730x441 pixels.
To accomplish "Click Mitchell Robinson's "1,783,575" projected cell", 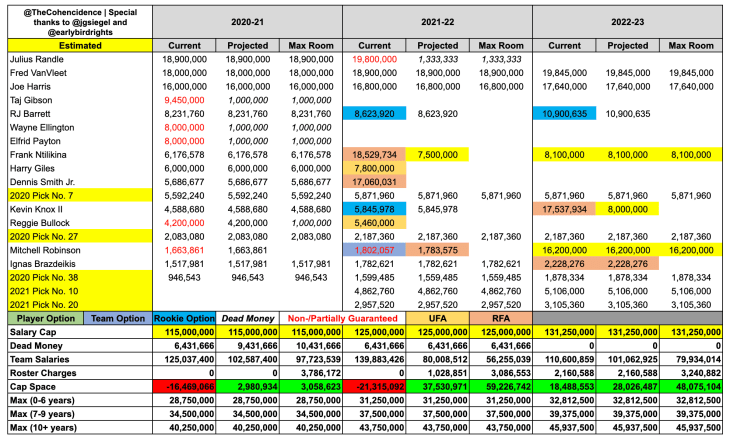I will click(x=438, y=250).
